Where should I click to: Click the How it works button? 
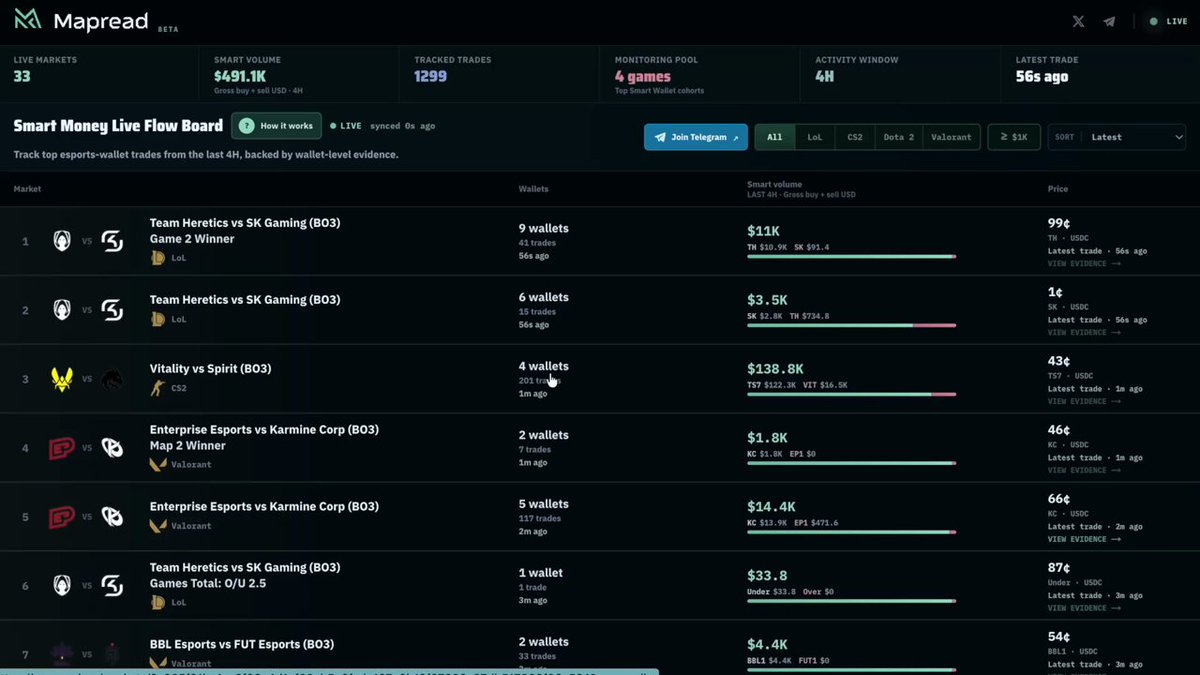pos(276,126)
